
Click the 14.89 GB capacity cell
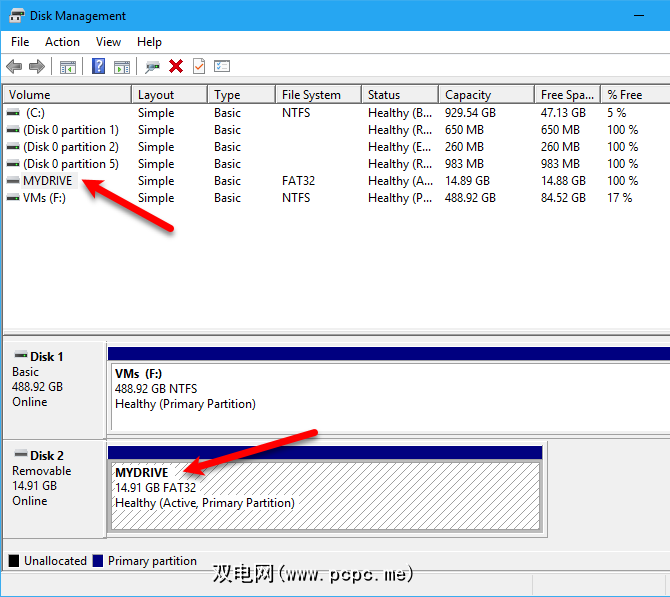[x=467, y=181]
